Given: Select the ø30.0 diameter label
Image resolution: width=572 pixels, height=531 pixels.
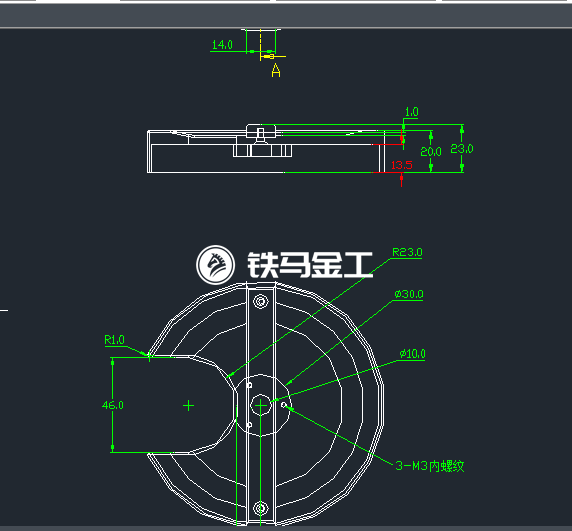Looking at the screenshot, I should tap(409, 294).
